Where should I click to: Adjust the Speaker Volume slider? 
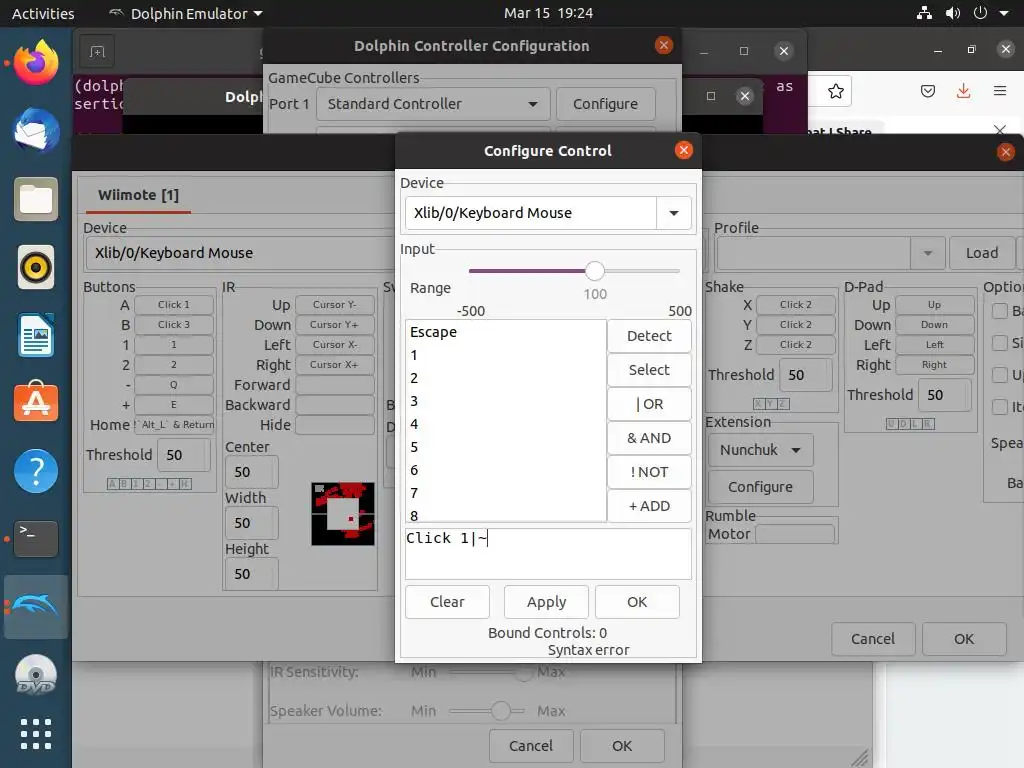500,711
